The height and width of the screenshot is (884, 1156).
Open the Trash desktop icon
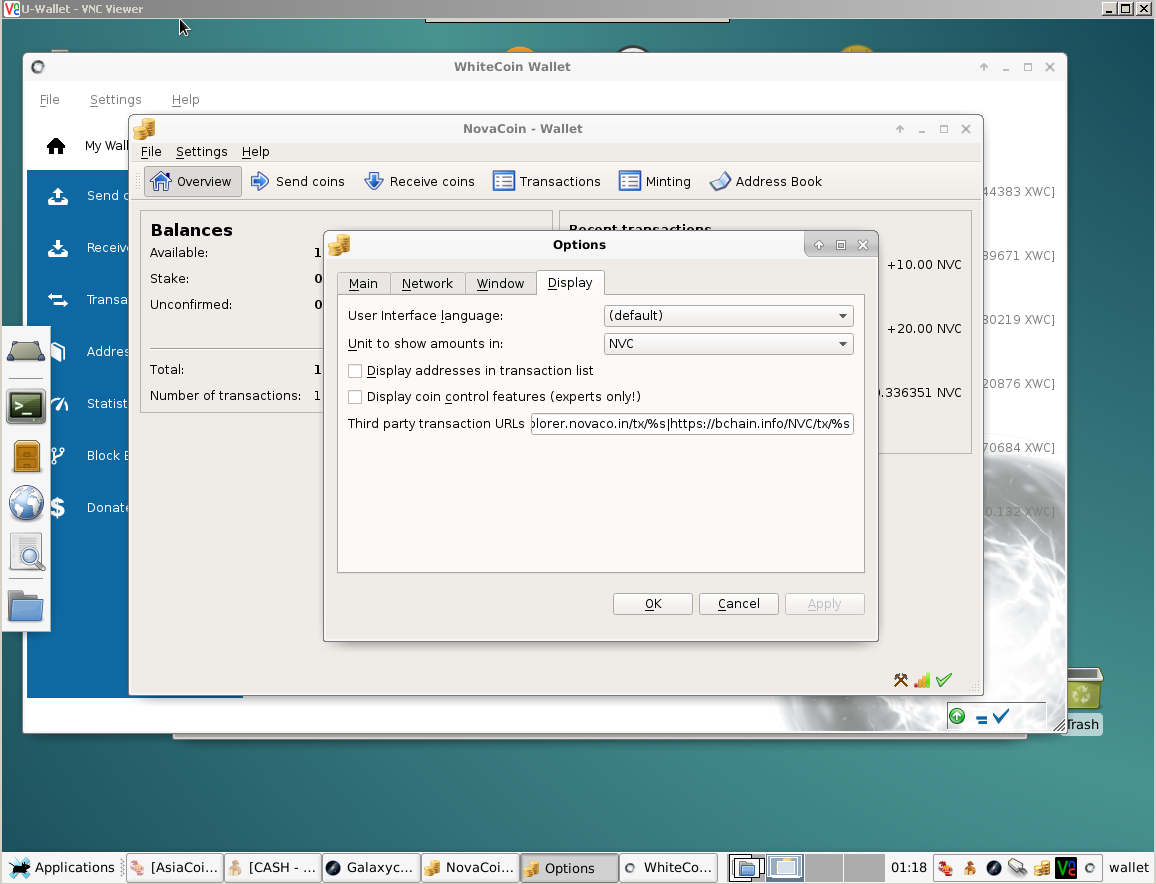[1083, 700]
